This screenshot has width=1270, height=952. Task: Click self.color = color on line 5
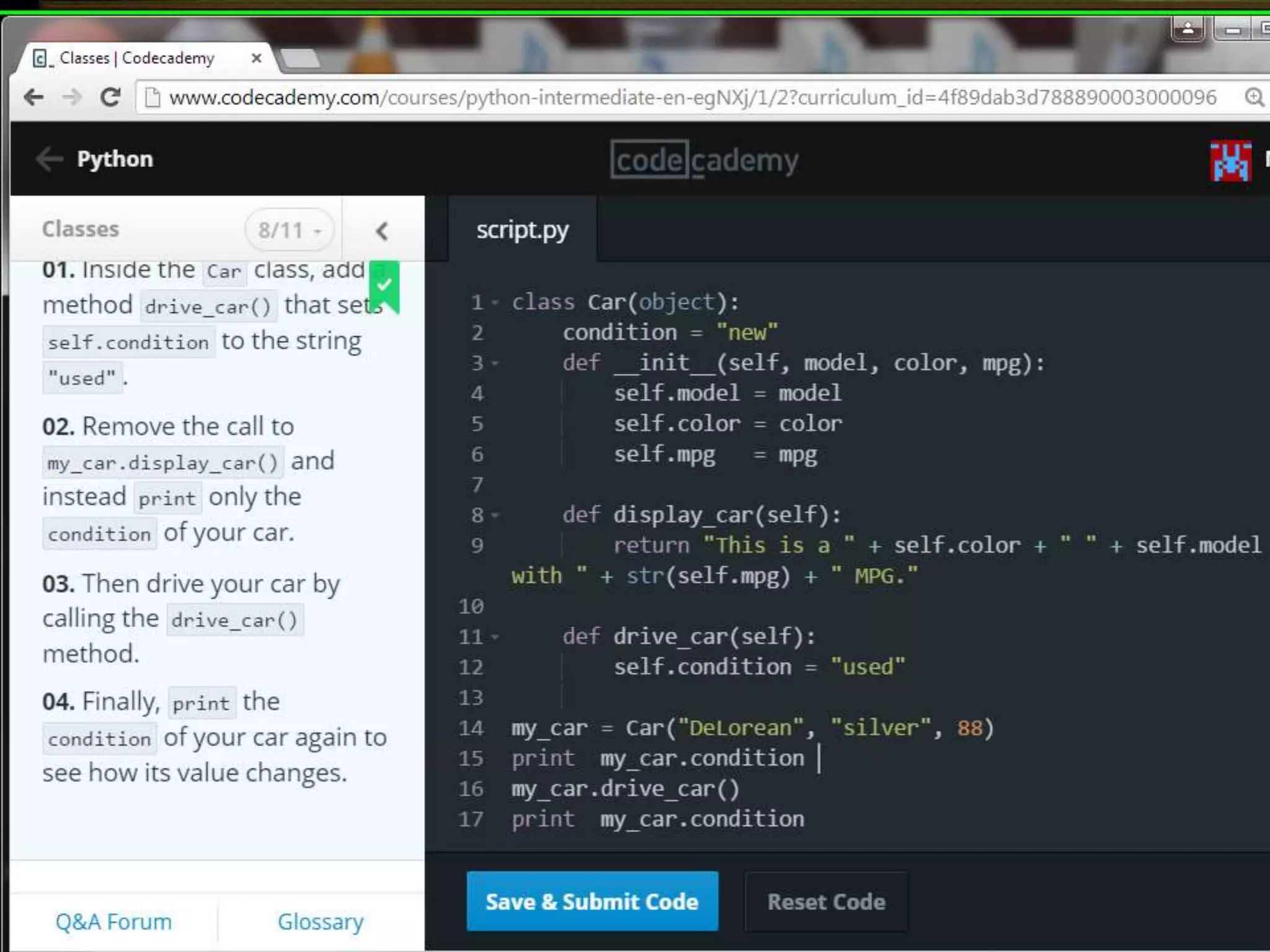[727, 424]
